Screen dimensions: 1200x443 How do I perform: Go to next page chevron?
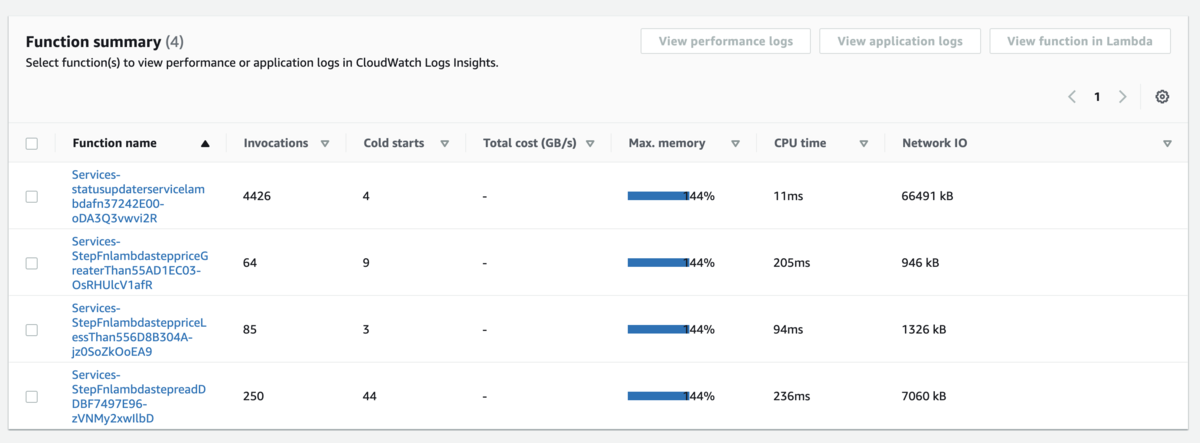(1122, 97)
